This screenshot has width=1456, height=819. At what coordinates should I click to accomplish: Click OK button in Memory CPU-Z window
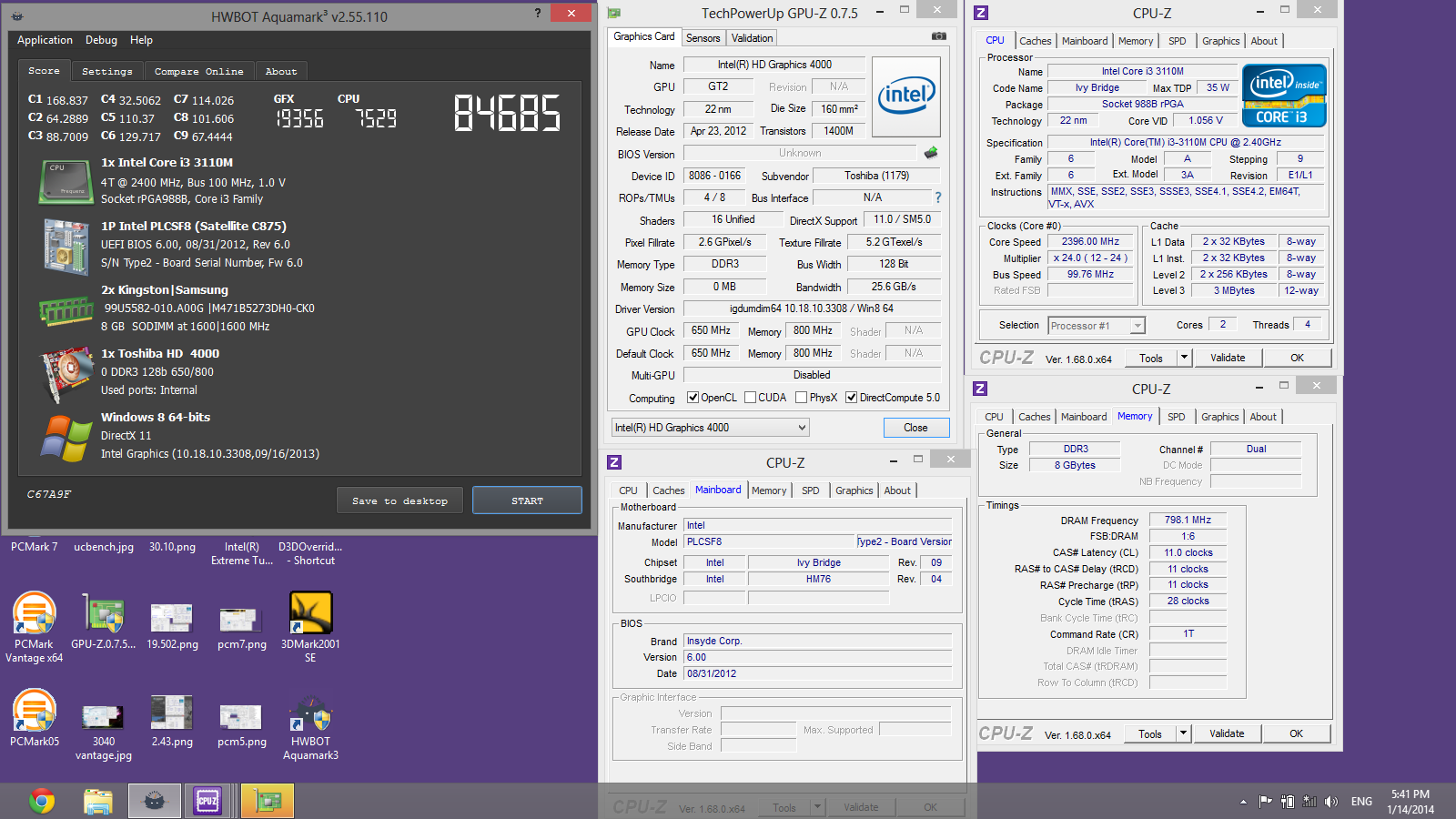(x=1296, y=733)
